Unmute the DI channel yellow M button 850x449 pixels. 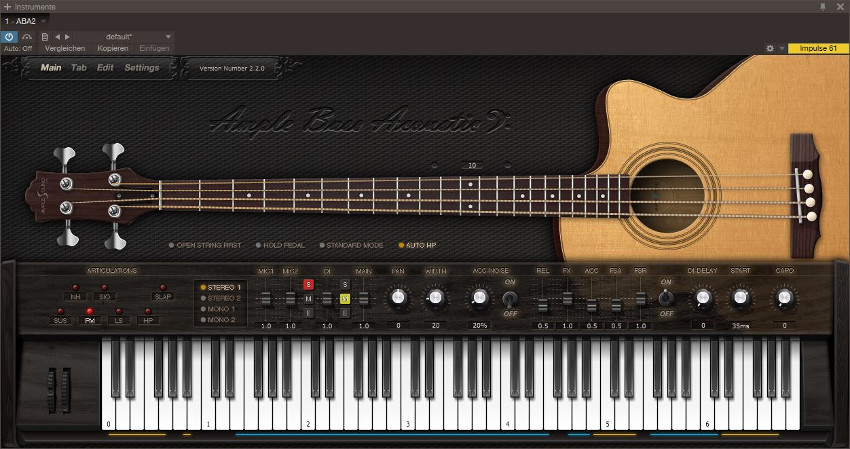(345, 299)
